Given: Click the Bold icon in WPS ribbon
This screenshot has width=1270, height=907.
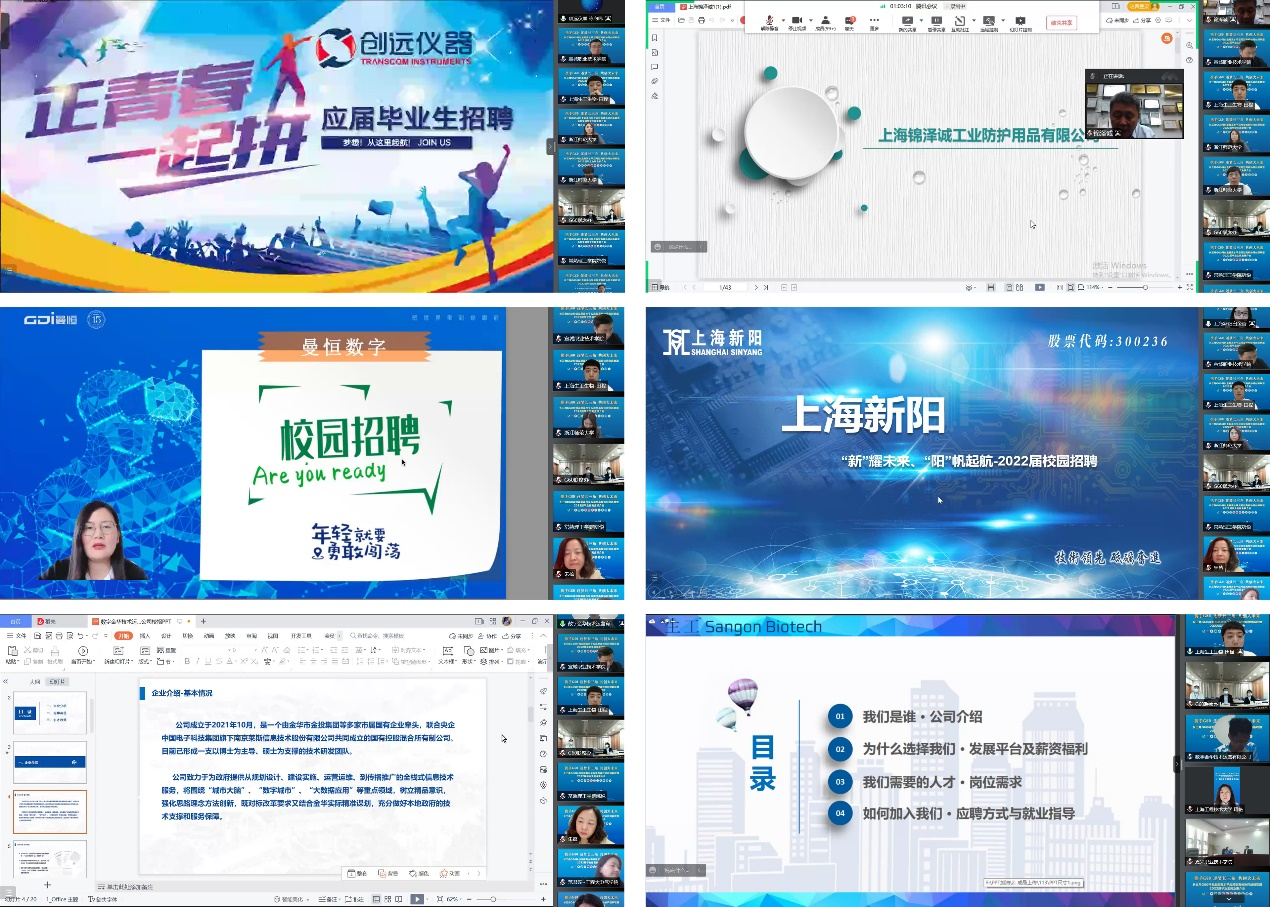Looking at the screenshot, I should (187, 661).
